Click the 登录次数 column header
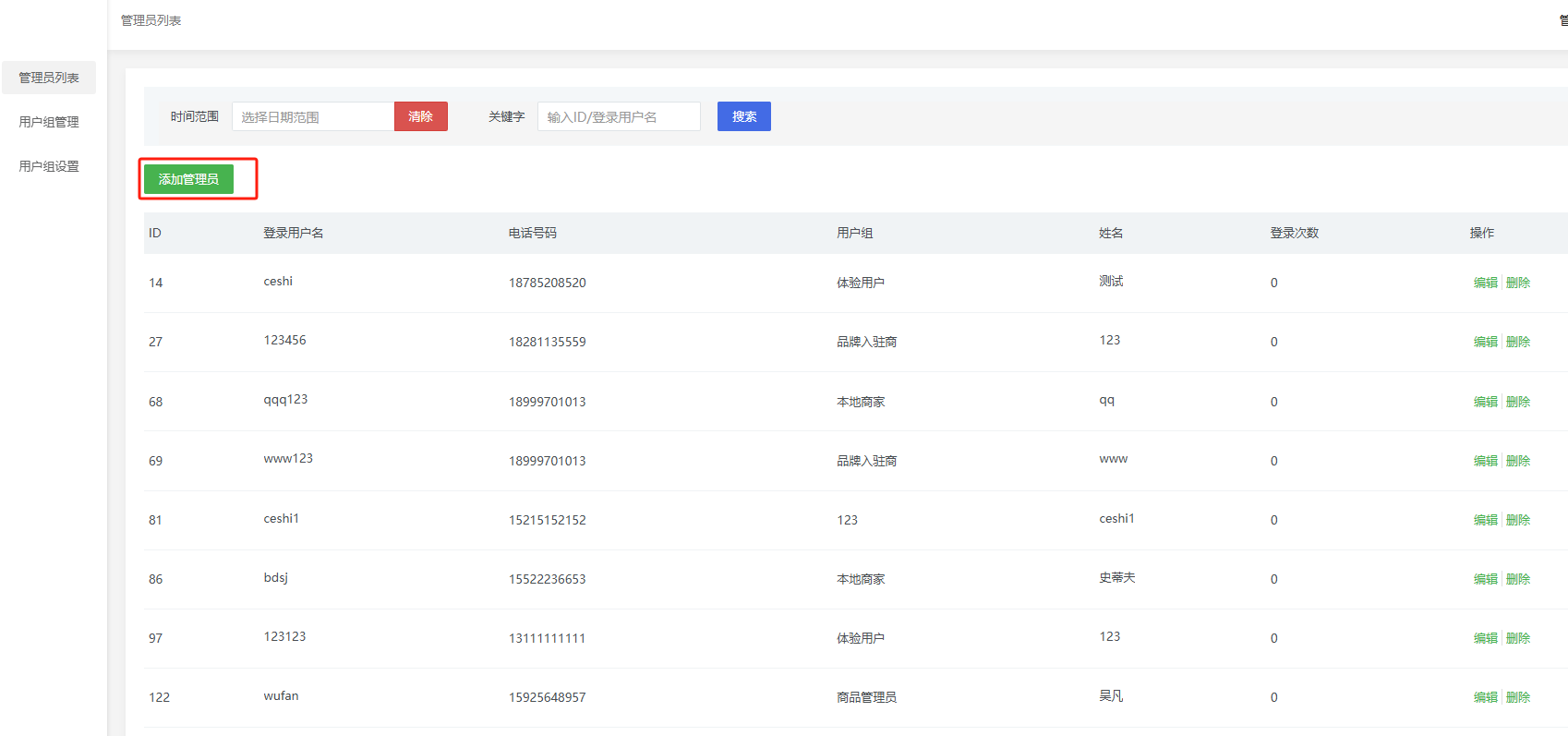The image size is (1568, 736). click(x=1294, y=233)
